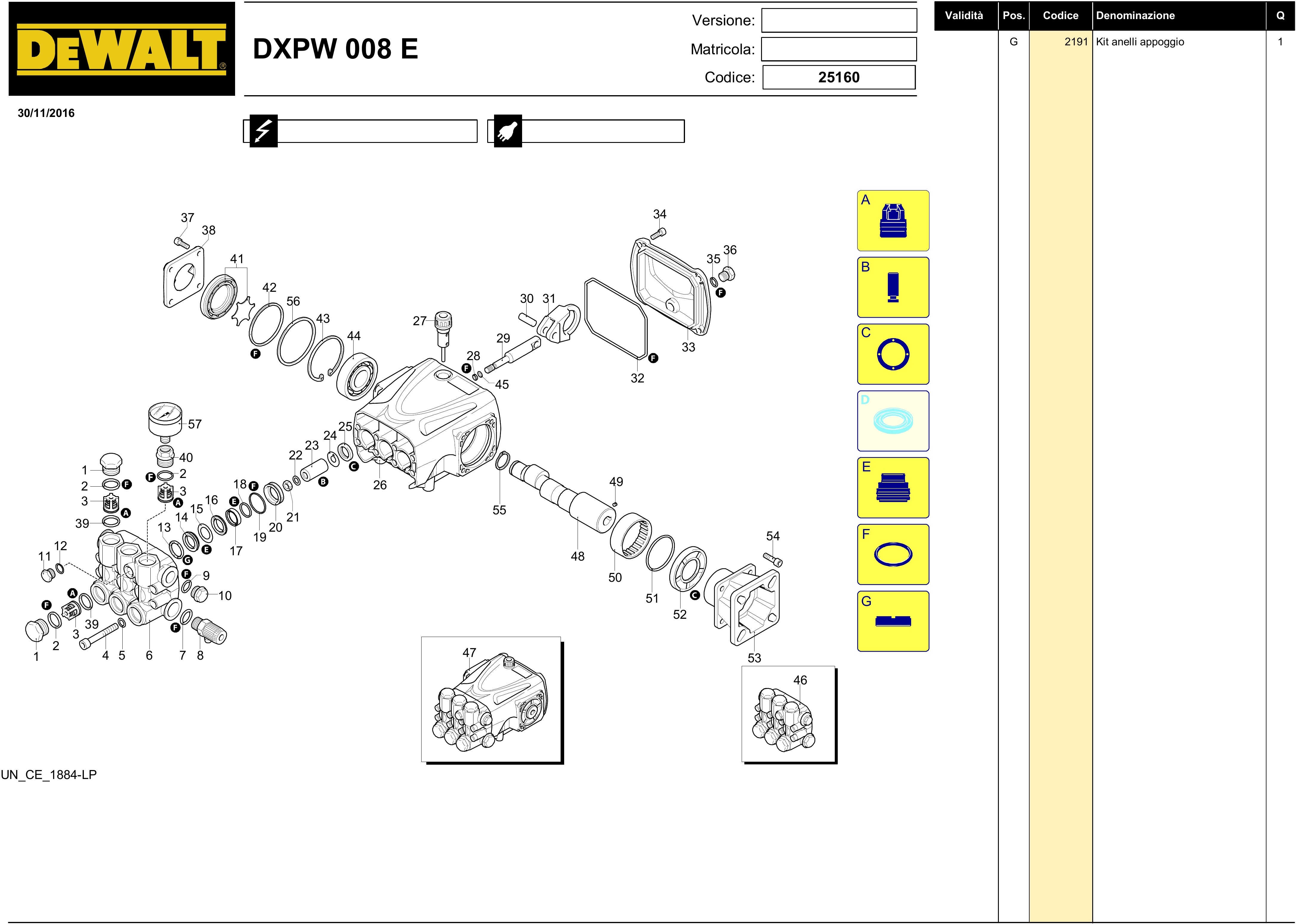Click the Matricola input field
The width and height of the screenshot is (1296, 924).
tap(839, 49)
